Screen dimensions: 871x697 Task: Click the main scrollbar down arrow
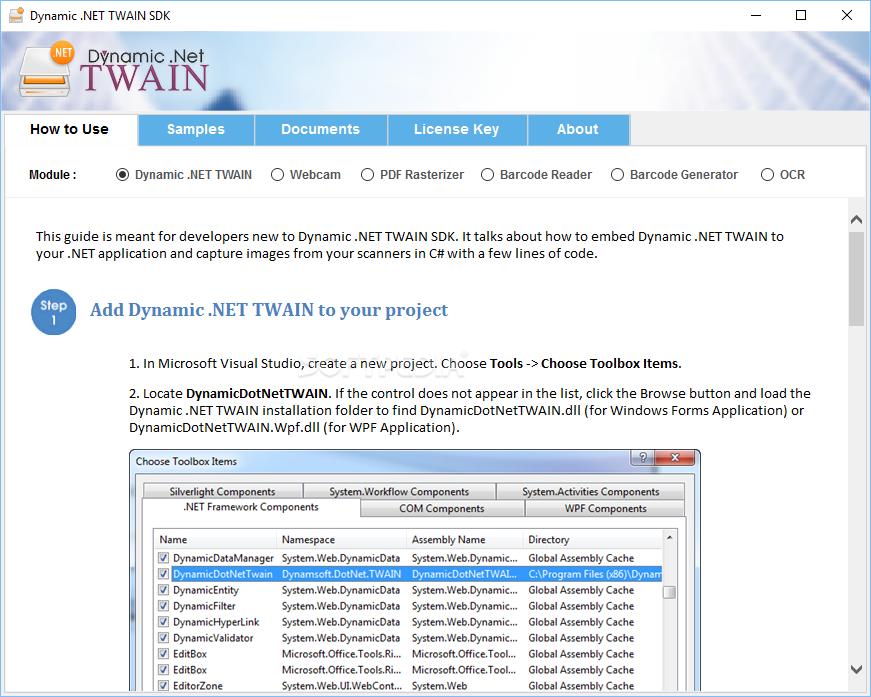(856, 669)
